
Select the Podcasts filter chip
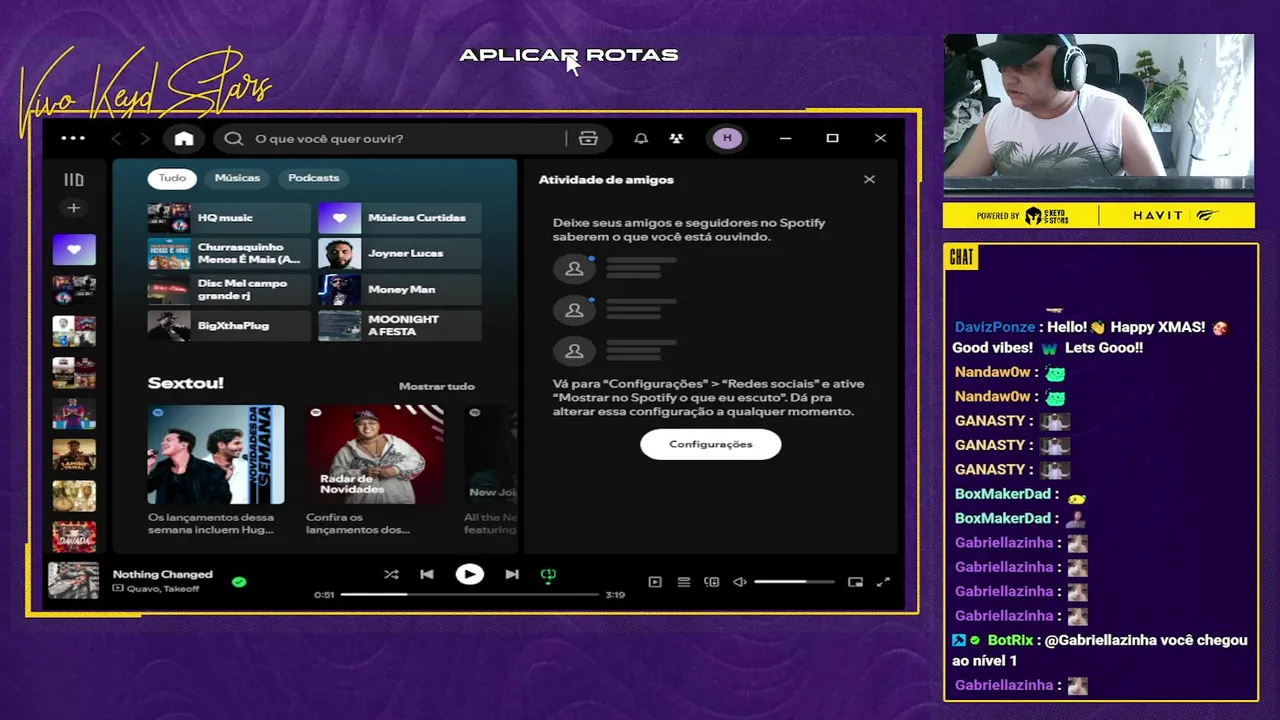tap(314, 178)
